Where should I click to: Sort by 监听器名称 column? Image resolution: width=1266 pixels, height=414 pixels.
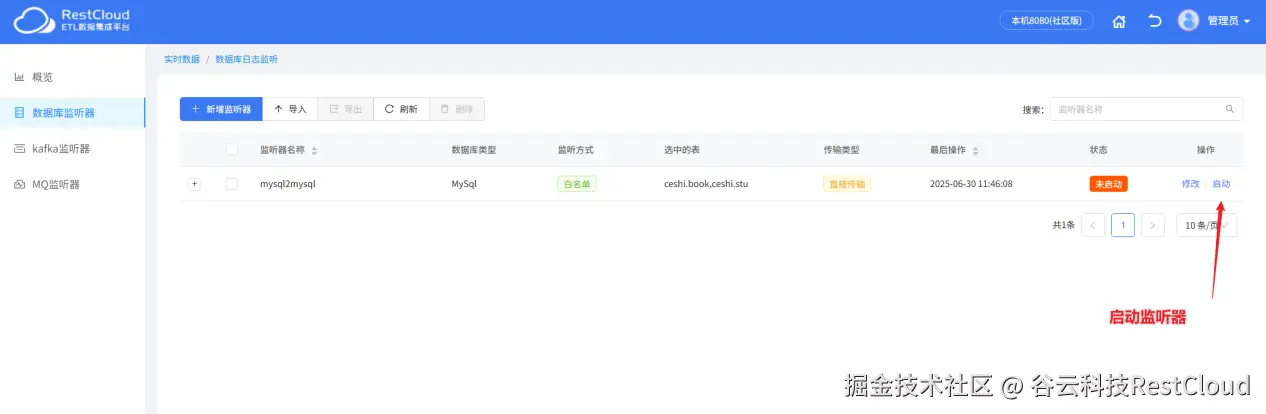[314, 150]
